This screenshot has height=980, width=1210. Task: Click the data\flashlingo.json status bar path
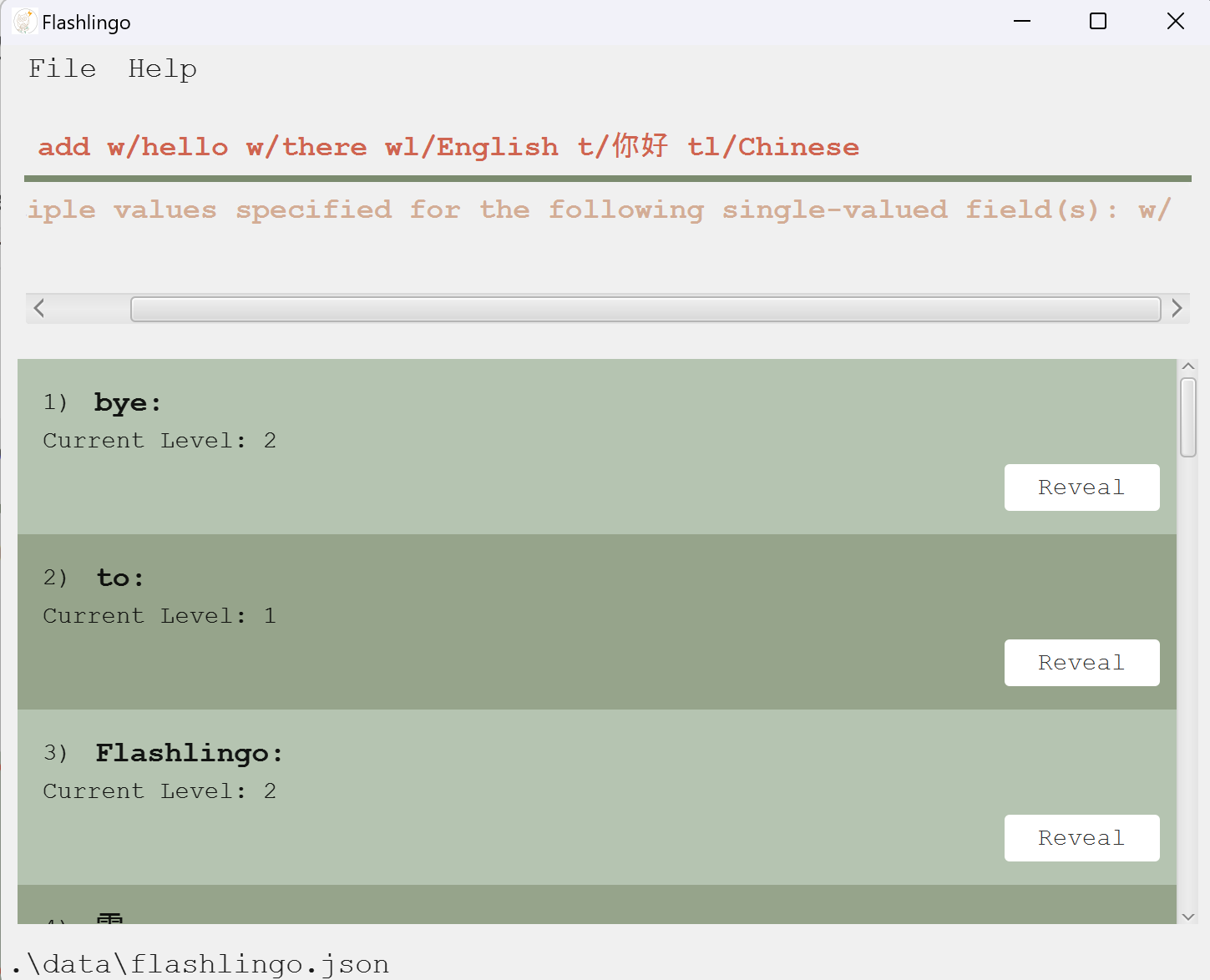(x=200, y=964)
